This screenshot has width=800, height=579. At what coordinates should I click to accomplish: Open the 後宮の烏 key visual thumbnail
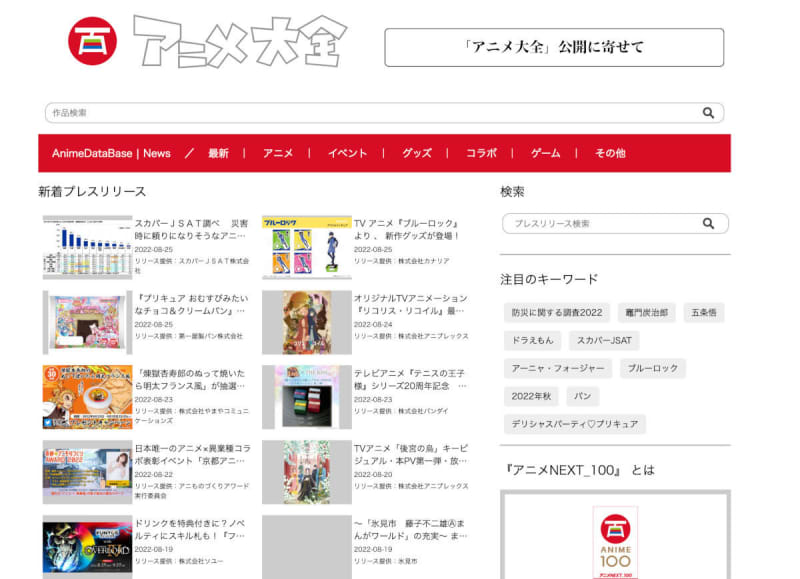coord(307,472)
